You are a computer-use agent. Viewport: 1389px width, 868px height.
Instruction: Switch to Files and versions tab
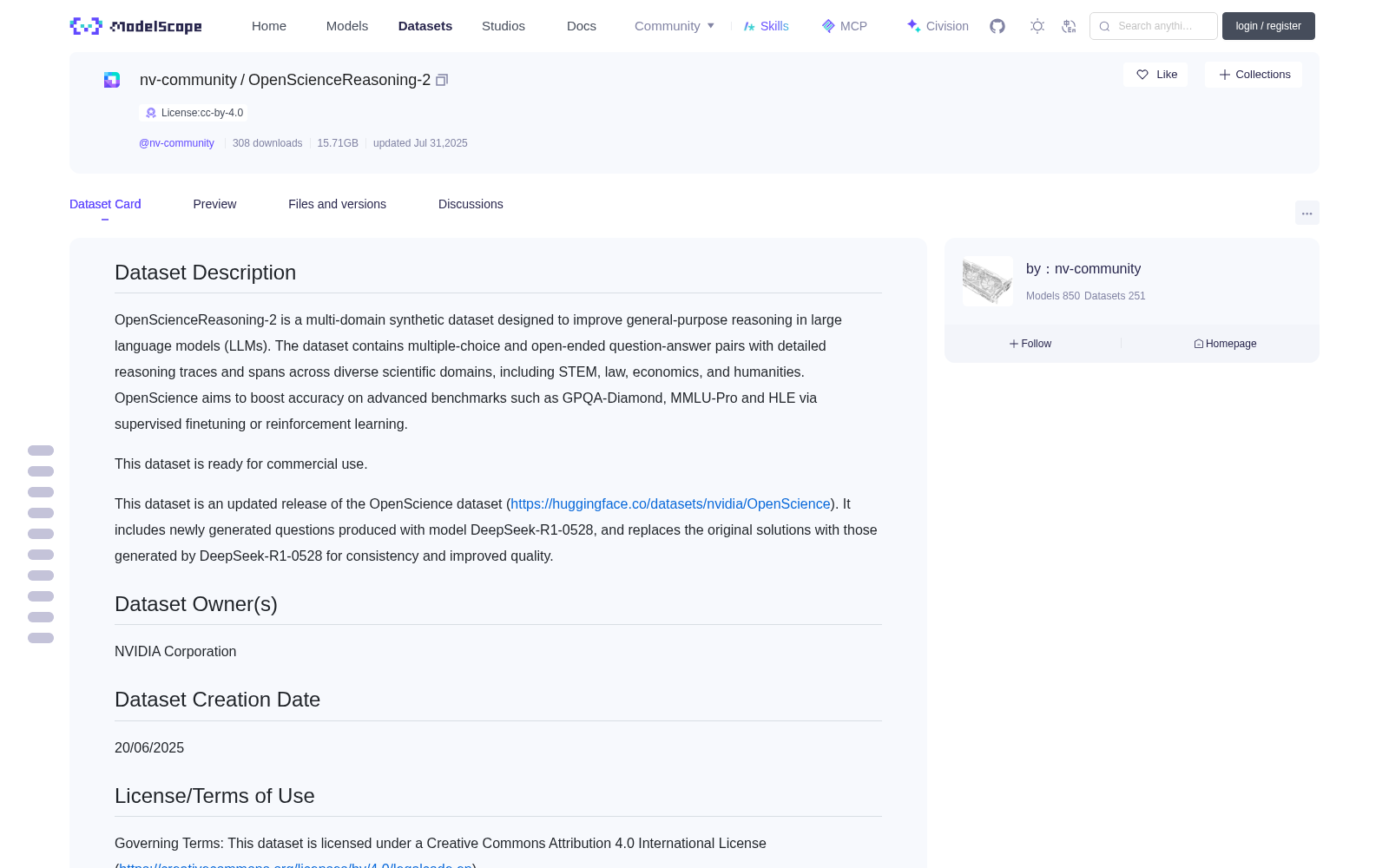point(337,204)
